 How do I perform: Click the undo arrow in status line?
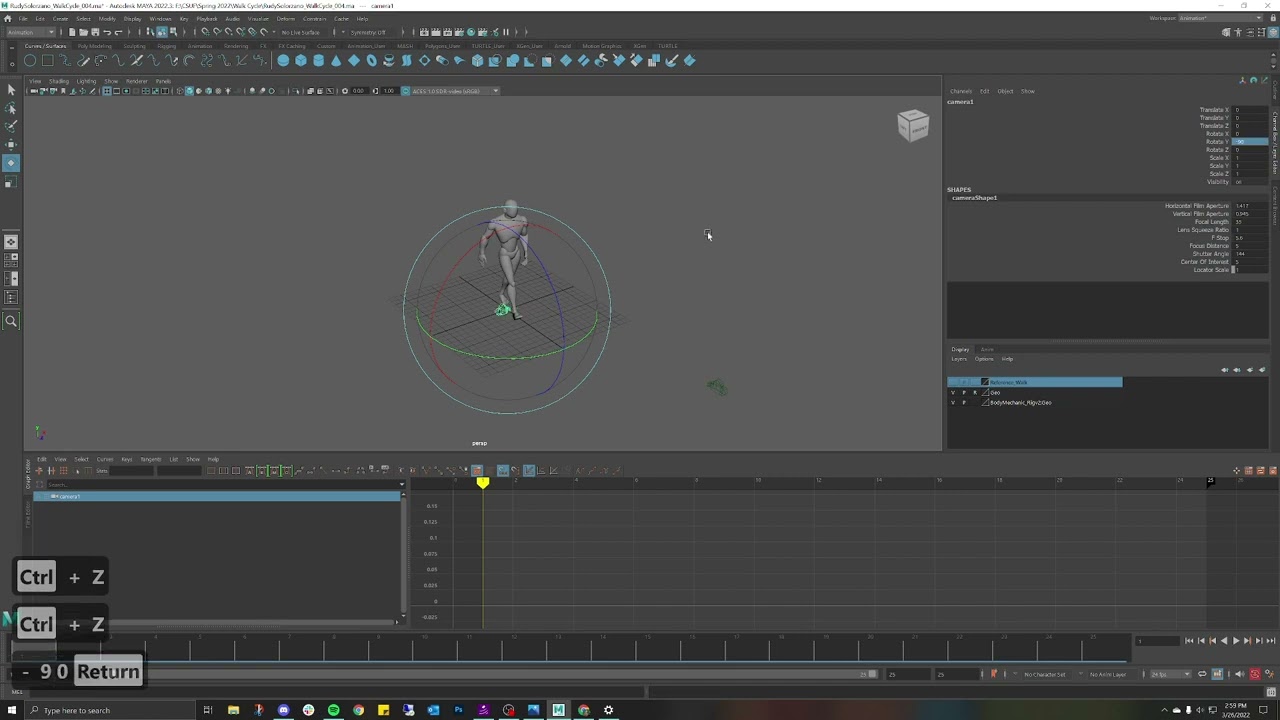point(107,32)
